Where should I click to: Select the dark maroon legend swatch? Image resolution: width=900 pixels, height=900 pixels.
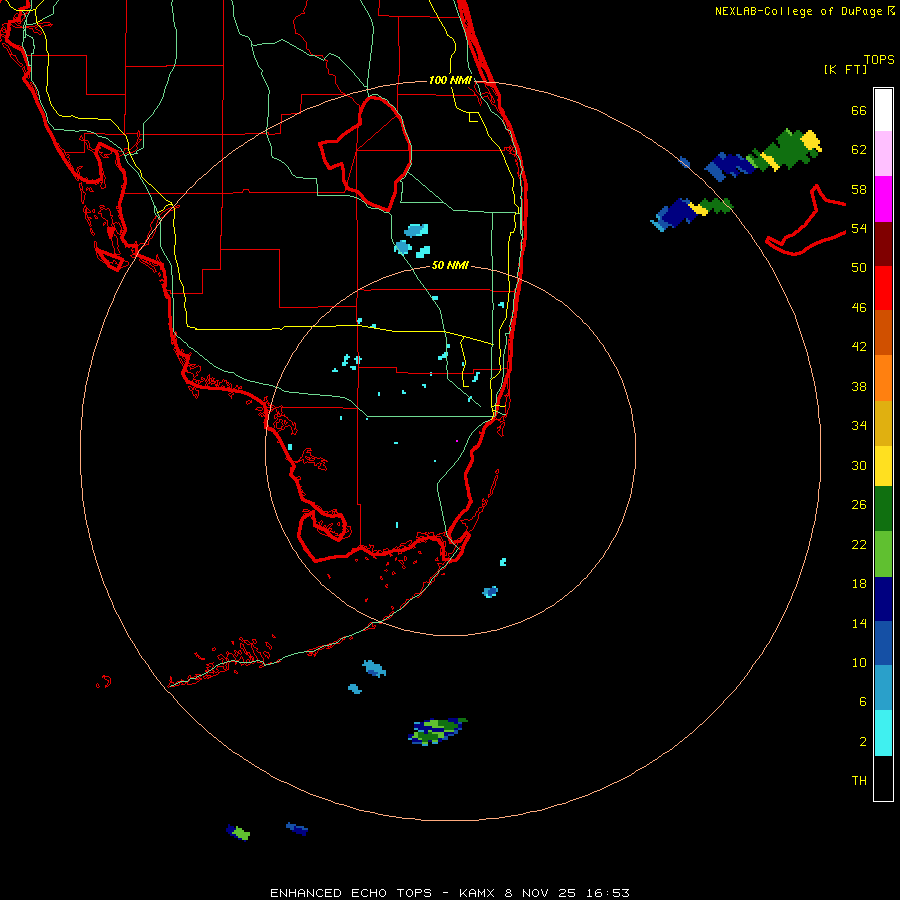(883, 244)
